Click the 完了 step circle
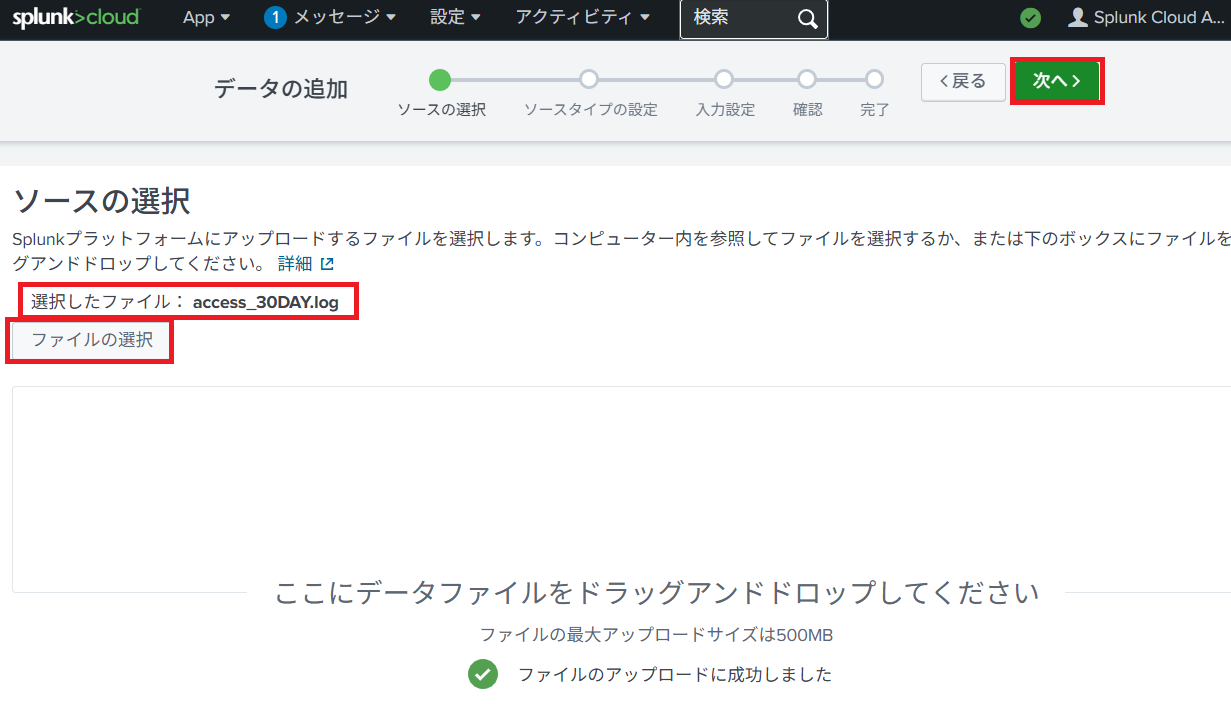Image resolution: width=1231 pixels, height=717 pixels. (x=874, y=80)
